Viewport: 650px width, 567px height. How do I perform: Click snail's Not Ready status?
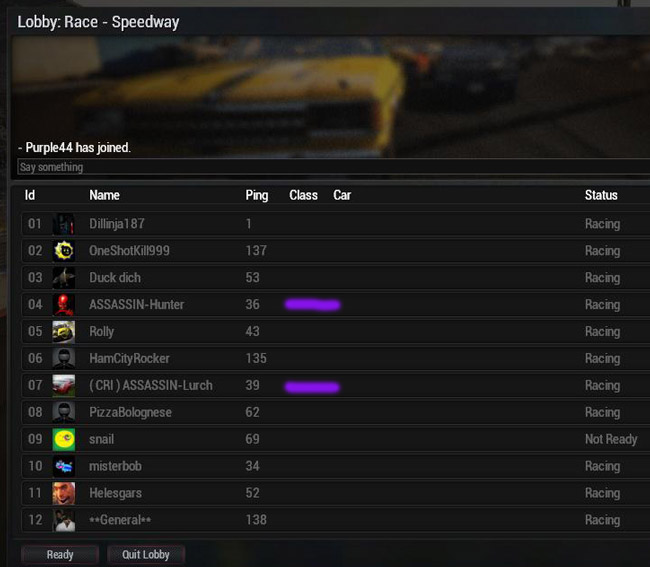(x=611, y=439)
